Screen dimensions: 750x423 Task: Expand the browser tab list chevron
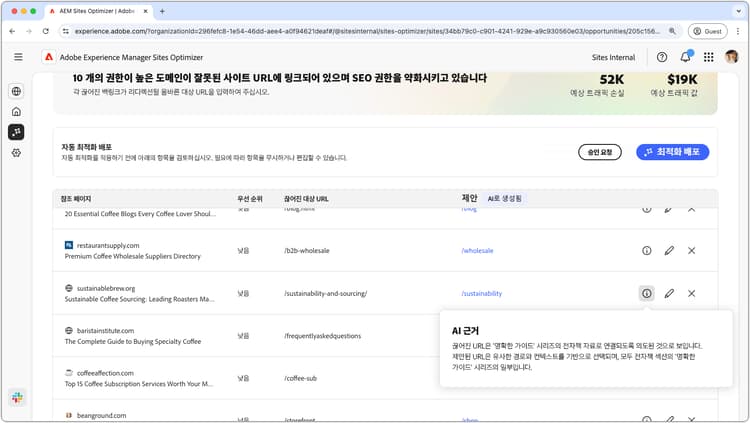click(x=739, y=11)
